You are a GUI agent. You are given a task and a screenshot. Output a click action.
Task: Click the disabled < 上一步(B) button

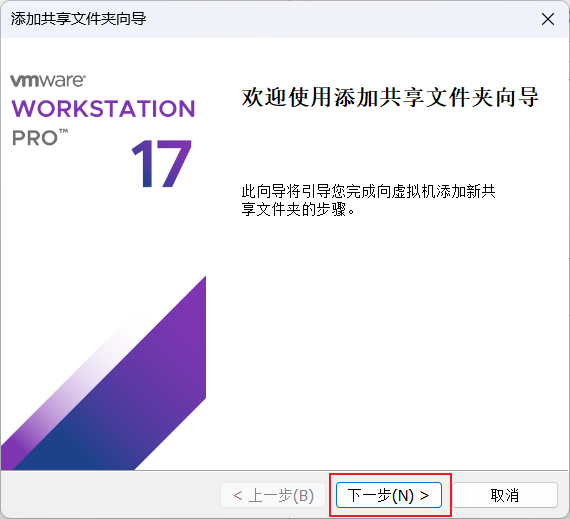tap(273, 495)
